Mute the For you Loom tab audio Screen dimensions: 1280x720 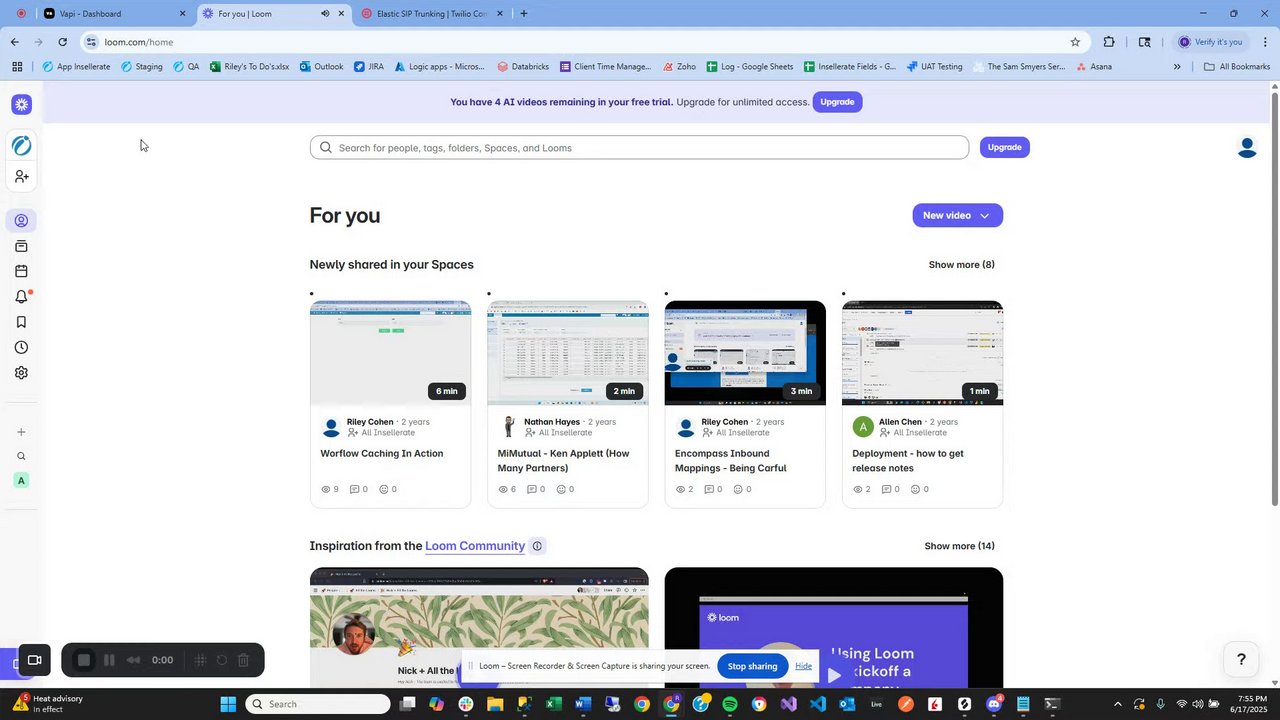click(x=325, y=14)
